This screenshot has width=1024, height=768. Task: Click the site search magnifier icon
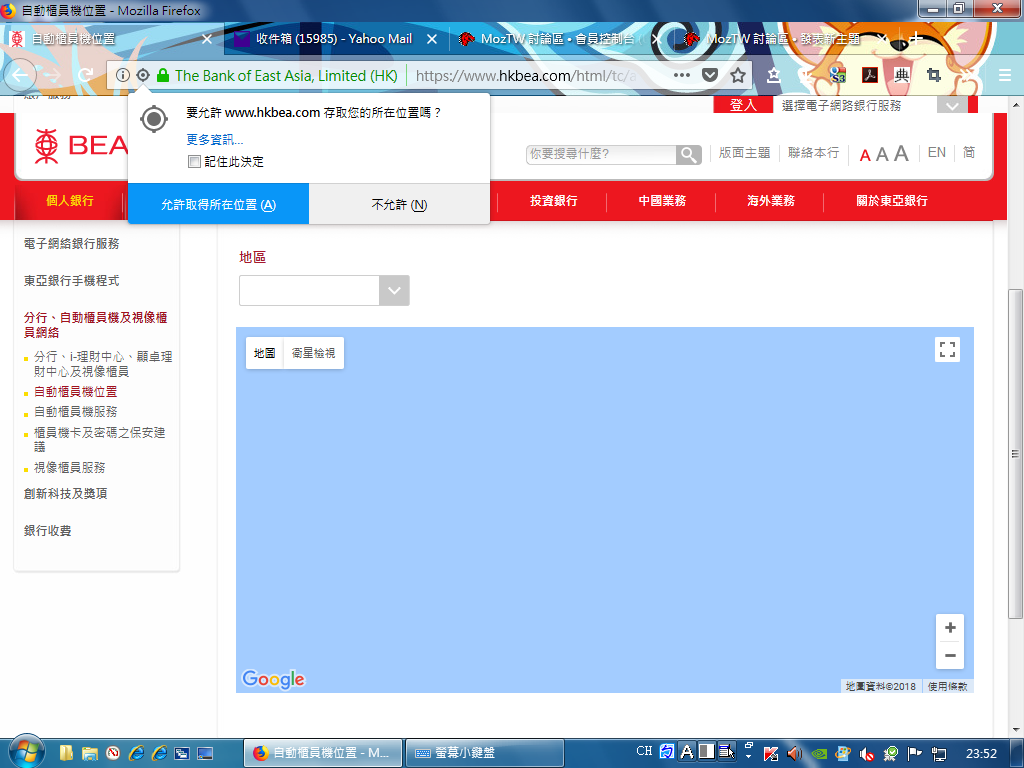pyautogui.click(x=689, y=154)
